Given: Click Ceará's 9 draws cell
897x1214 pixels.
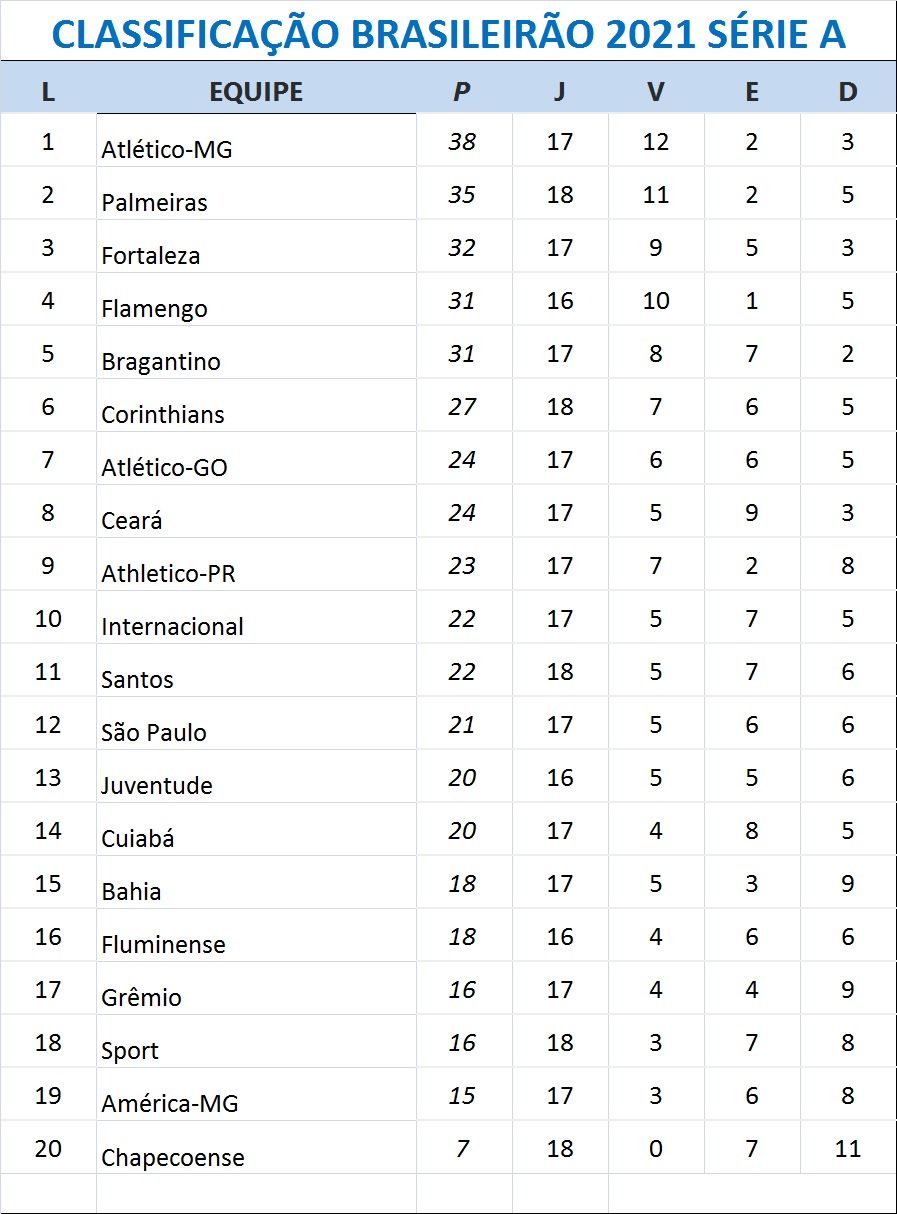Looking at the screenshot, I should (x=752, y=513).
